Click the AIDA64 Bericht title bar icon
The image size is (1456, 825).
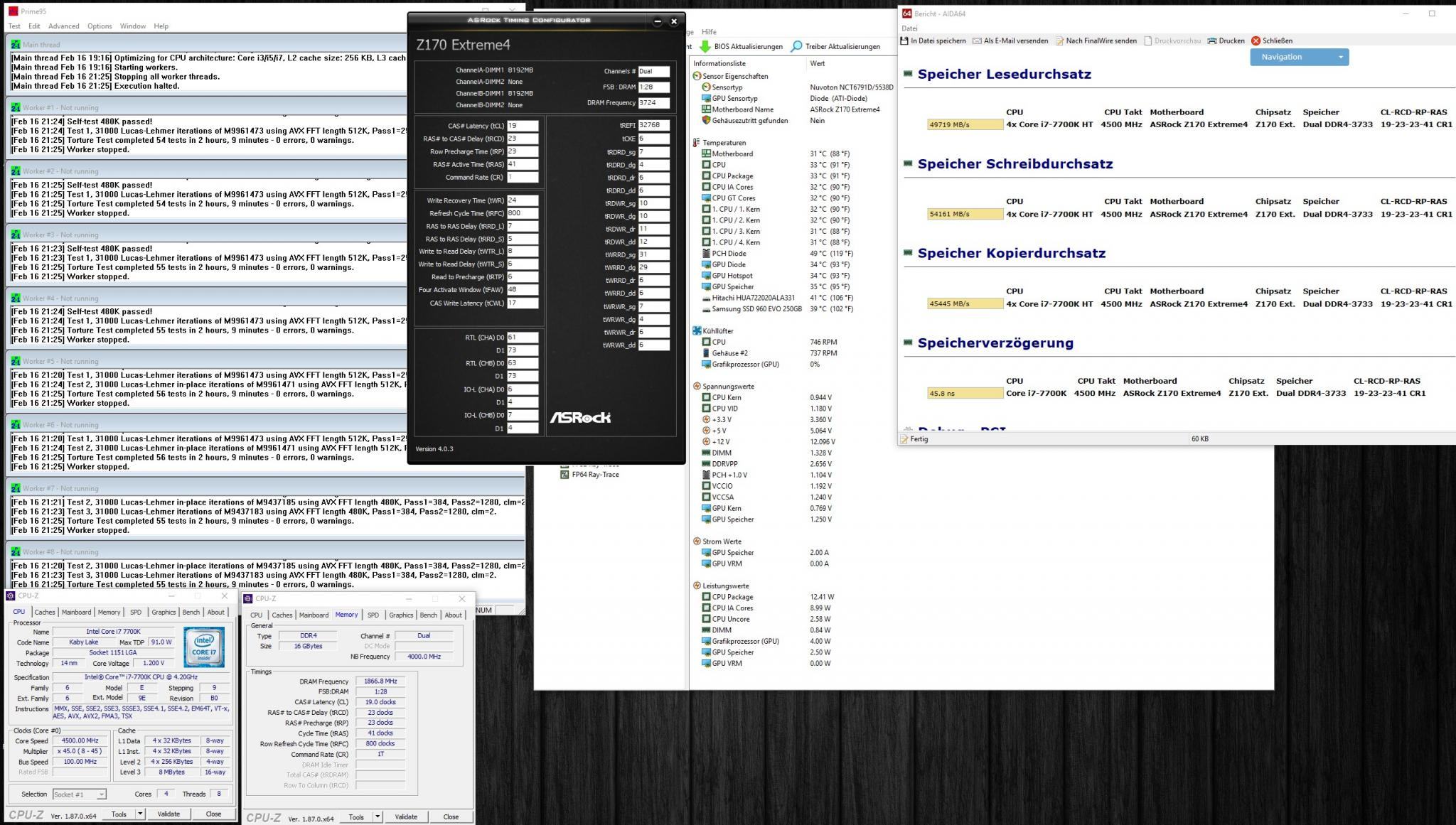[906, 14]
